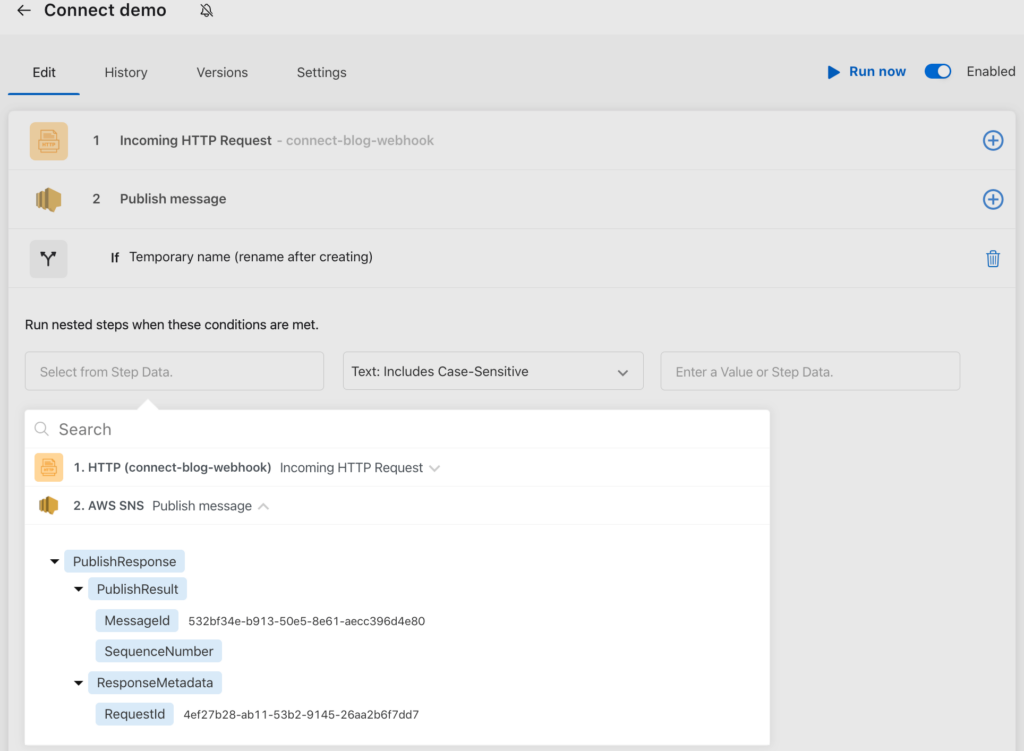Click the Enter a Value or Step Data field
This screenshot has width=1024, height=751.
pos(810,372)
